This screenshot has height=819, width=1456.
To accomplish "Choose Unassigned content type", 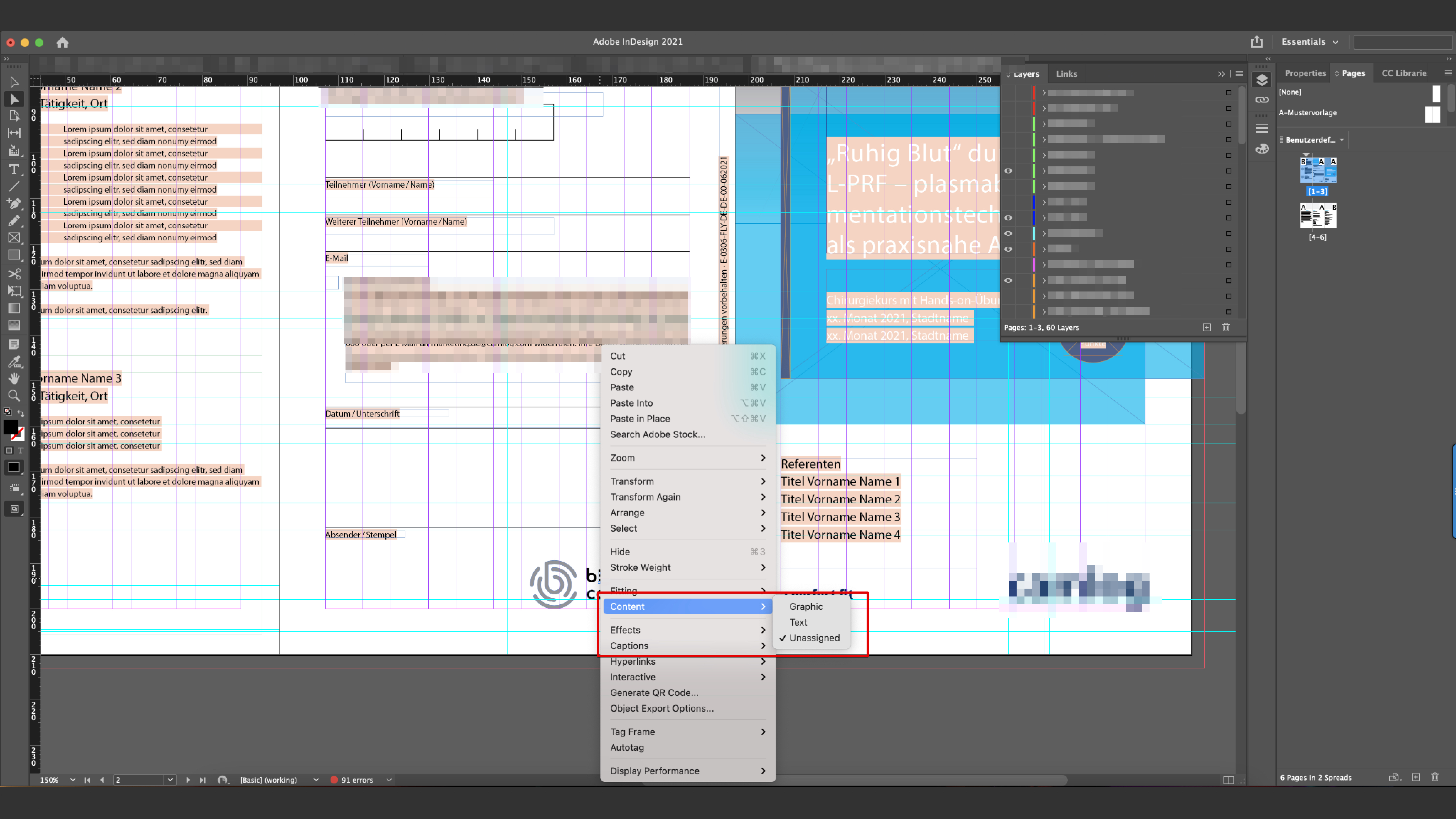I will (814, 638).
